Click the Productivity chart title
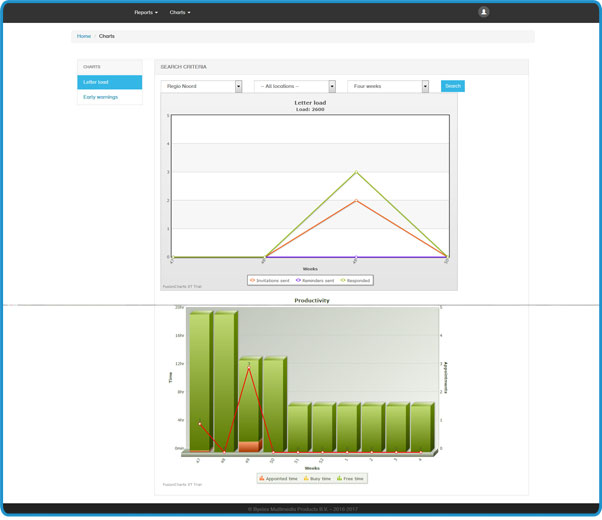Viewport: 602px width, 520px height. (x=312, y=300)
